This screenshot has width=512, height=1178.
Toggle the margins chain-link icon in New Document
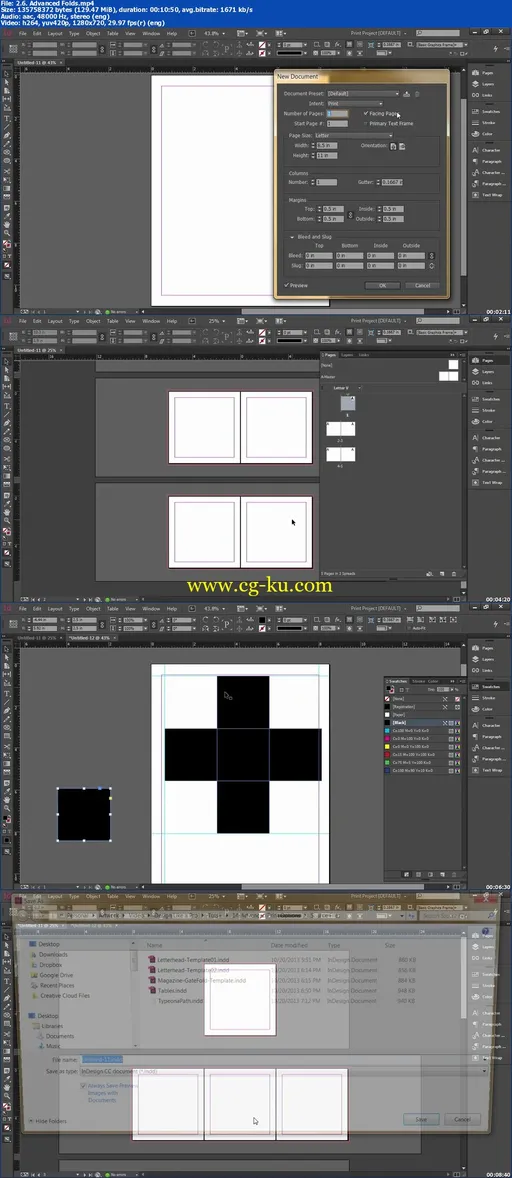(x=351, y=214)
